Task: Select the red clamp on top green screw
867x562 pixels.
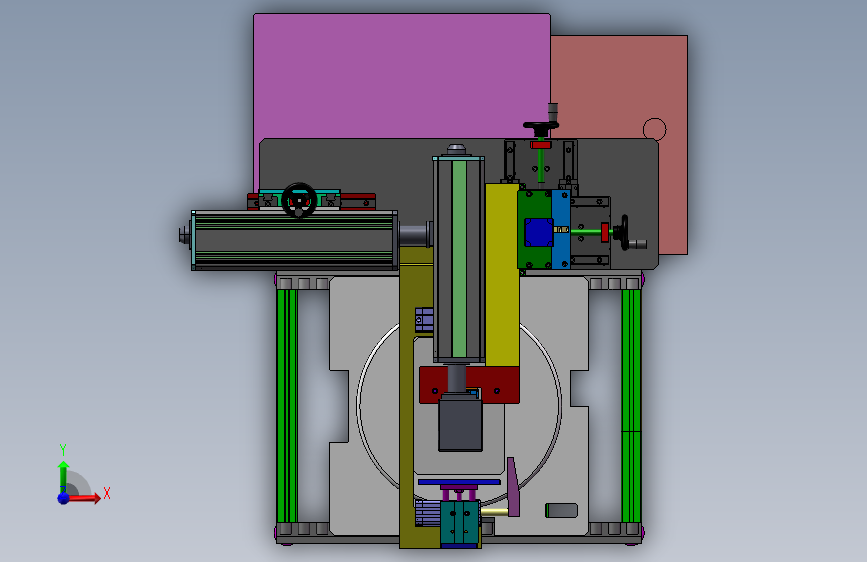Action: (x=541, y=145)
